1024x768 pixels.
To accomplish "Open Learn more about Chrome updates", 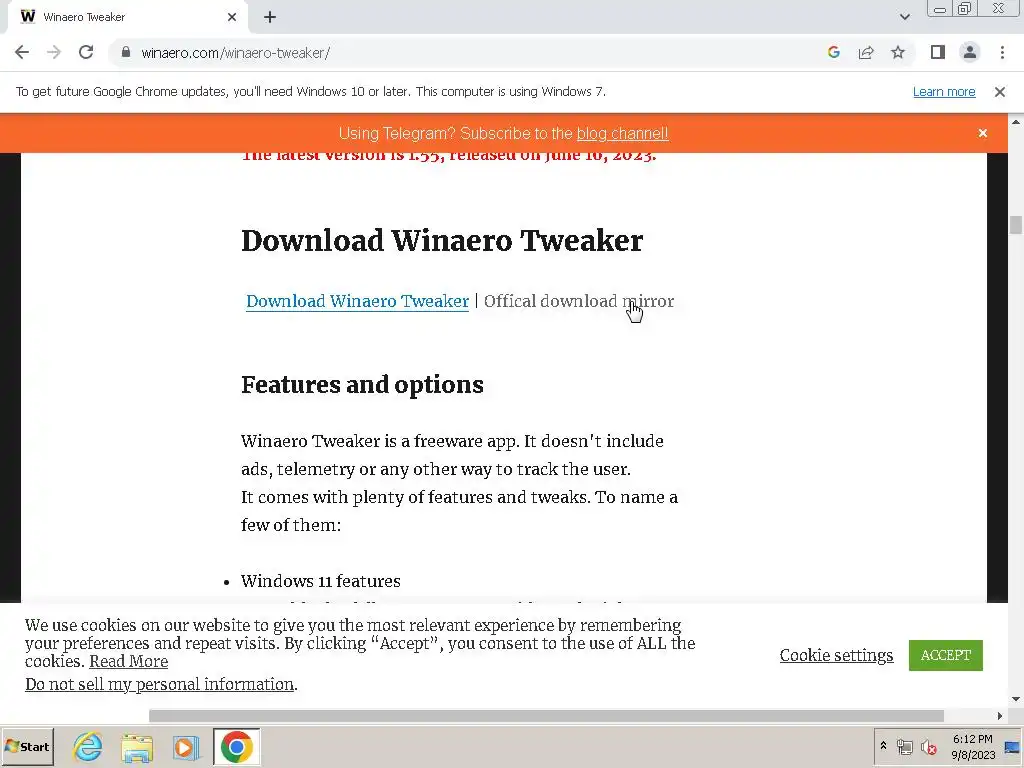I will [x=944, y=92].
